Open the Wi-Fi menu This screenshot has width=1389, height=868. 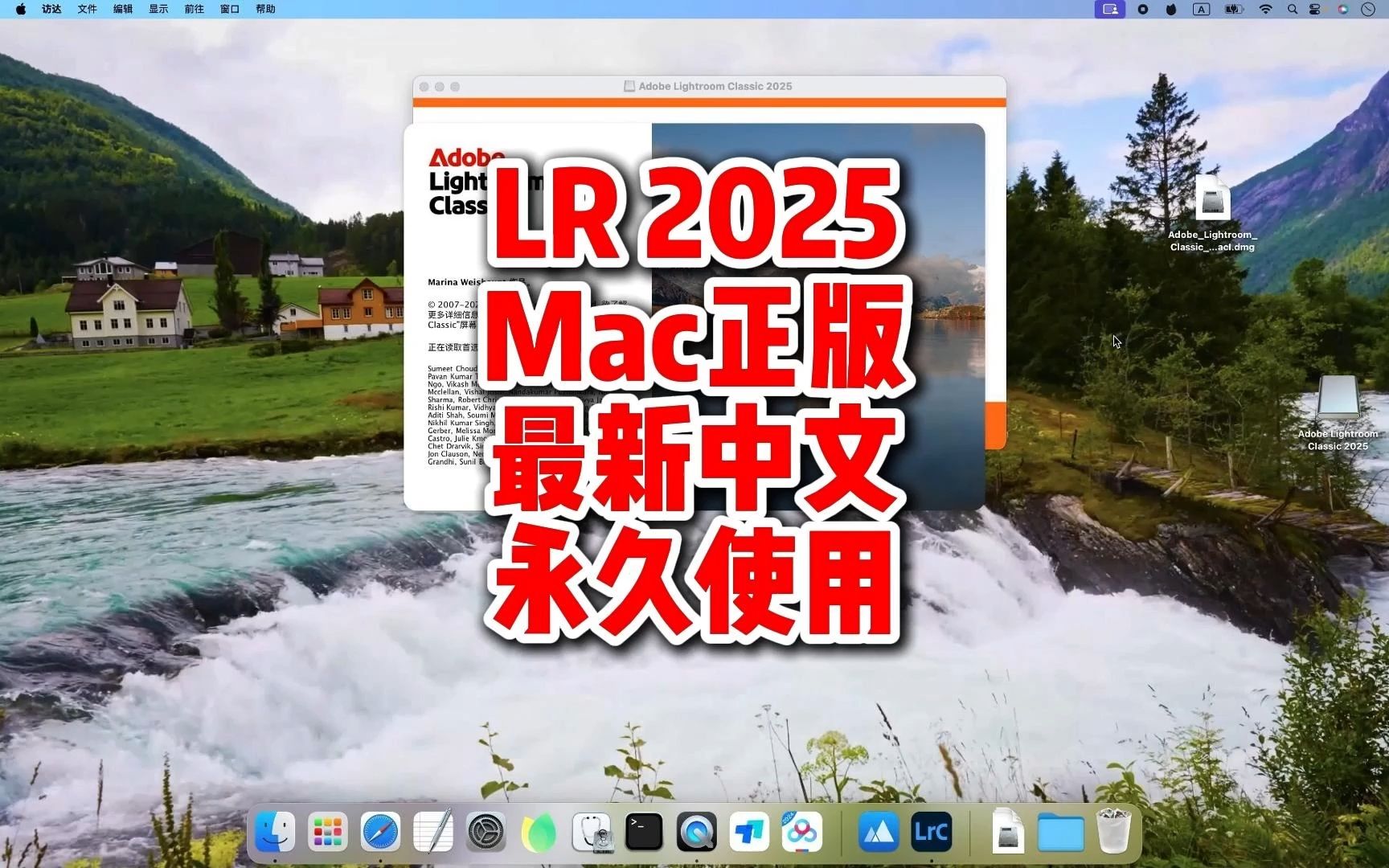(1265, 9)
